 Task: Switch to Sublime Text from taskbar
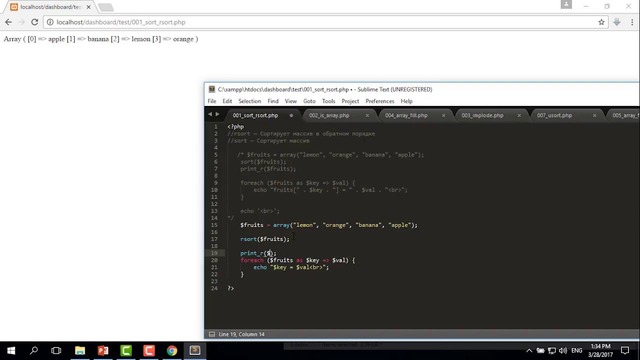[195, 351]
